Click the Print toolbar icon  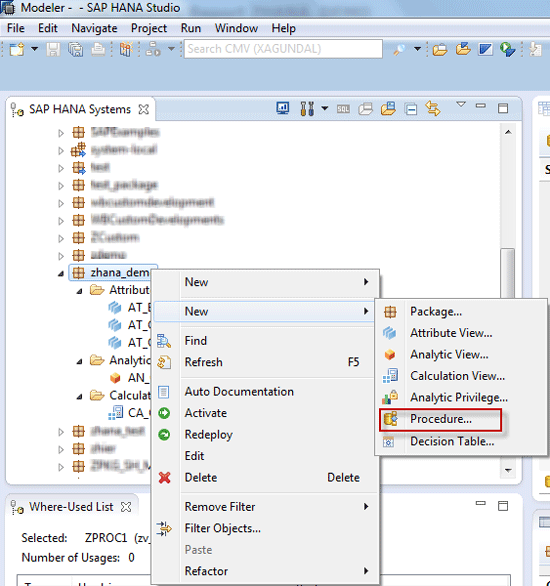pos(98,49)
